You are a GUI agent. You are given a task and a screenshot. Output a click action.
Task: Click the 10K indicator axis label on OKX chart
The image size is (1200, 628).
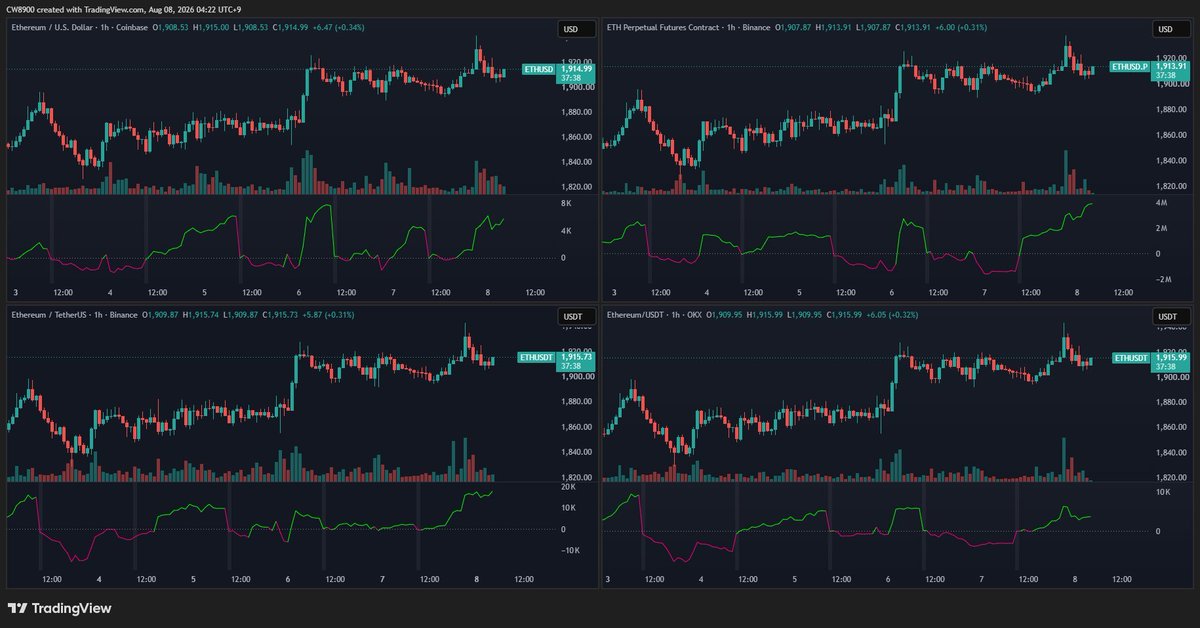point(1163,492)
